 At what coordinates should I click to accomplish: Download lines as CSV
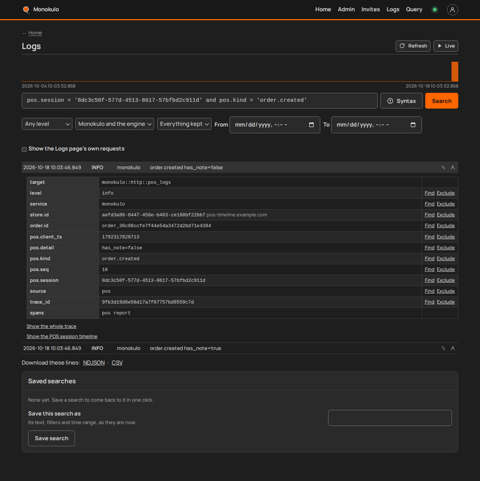117,363
